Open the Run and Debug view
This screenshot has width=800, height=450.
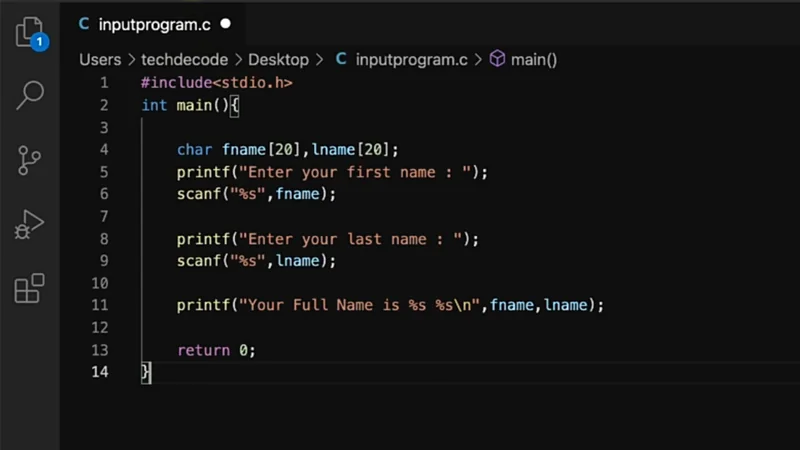pos(29,225)
